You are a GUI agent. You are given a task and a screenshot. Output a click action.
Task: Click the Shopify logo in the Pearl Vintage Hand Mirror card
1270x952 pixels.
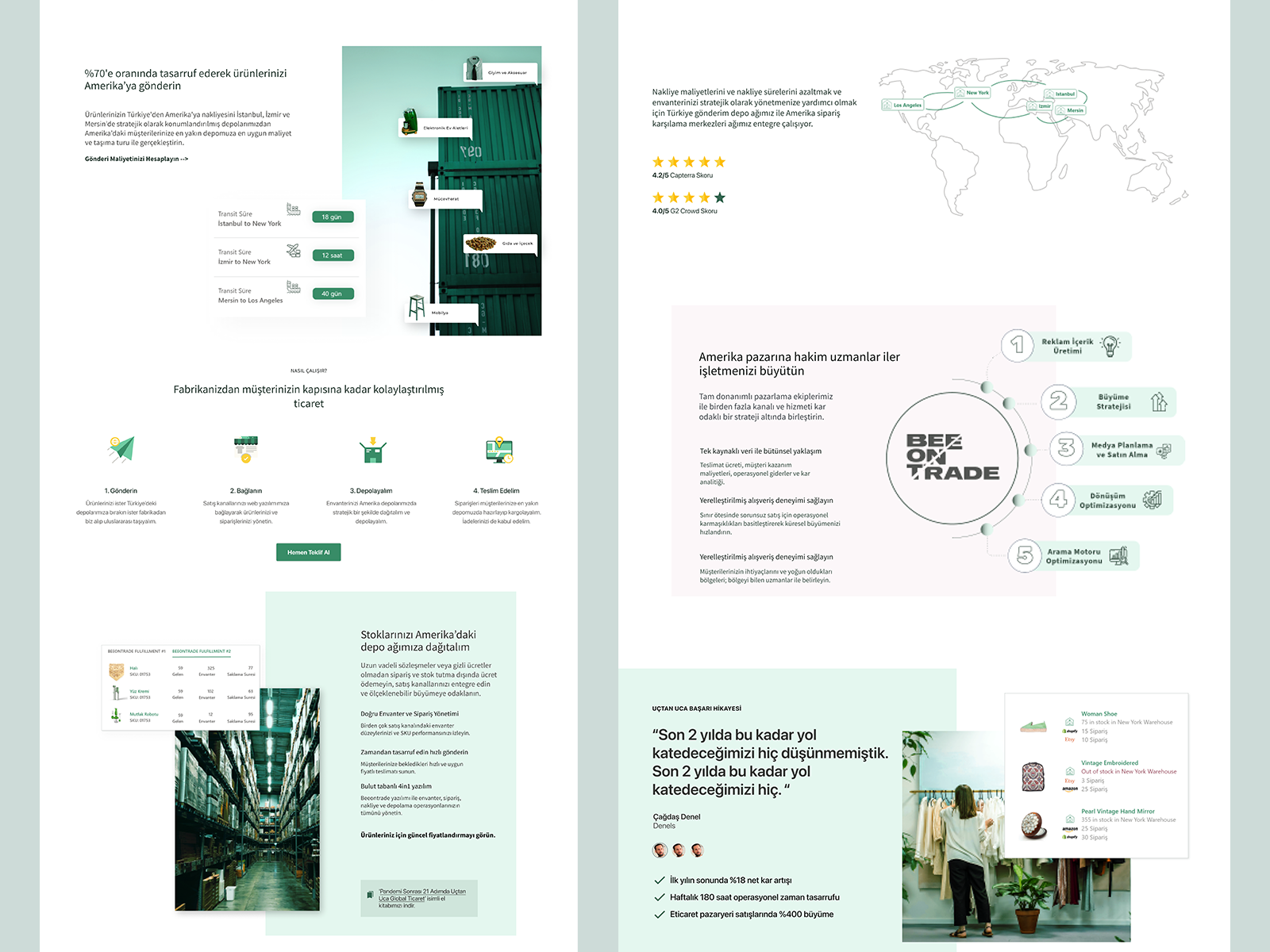[x=1070, y=837]
